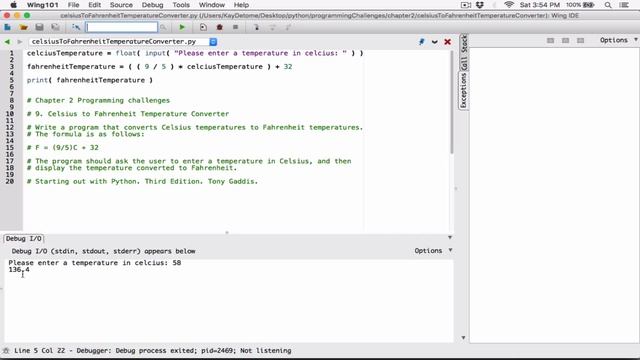Click the restart debug icon
Viewport: 640px width, 360px height.
coord(203,27)
